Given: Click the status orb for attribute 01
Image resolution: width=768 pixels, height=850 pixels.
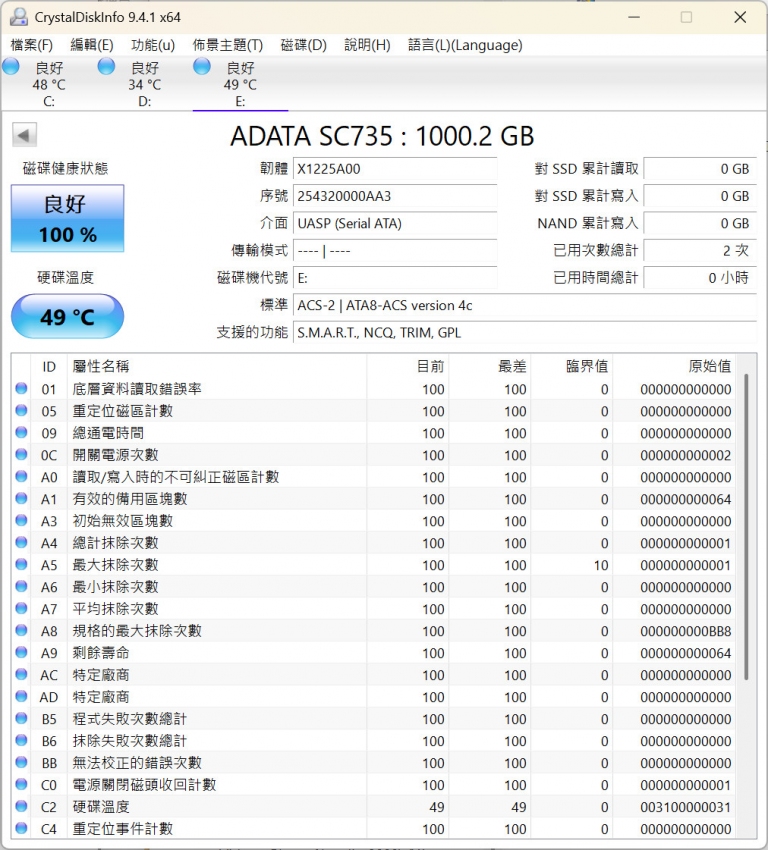Looking at the screenshot, I should (x=21, y=389).
